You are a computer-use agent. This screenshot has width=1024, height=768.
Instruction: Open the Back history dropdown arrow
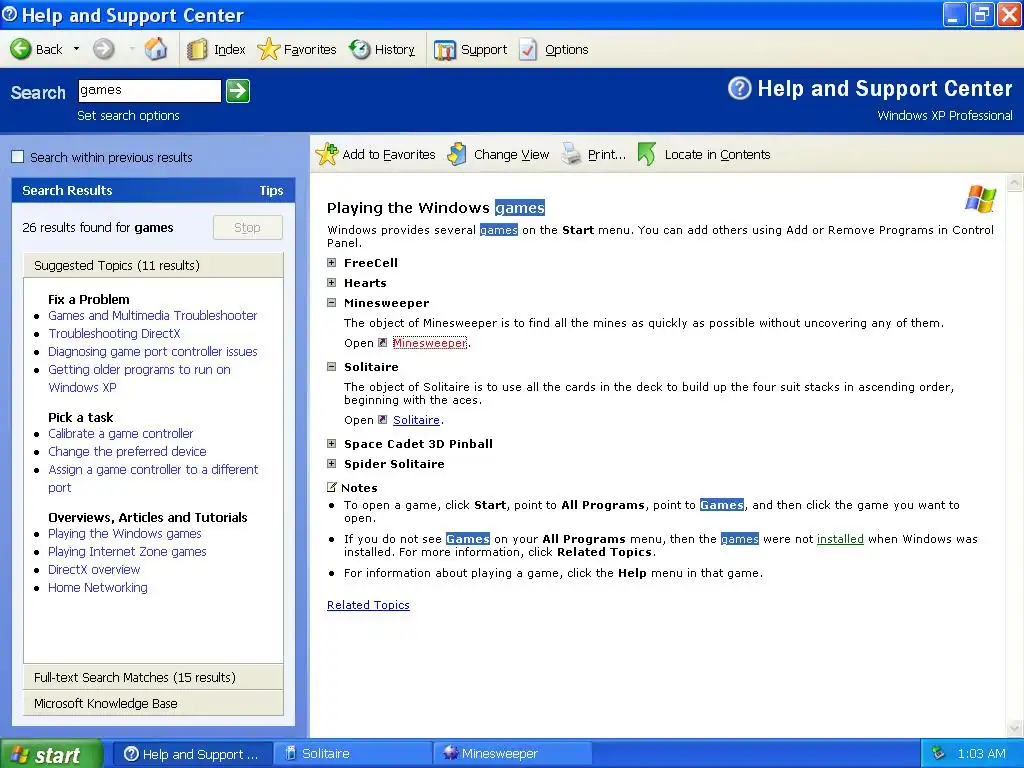pyautogui.click(x=76, y=49)
